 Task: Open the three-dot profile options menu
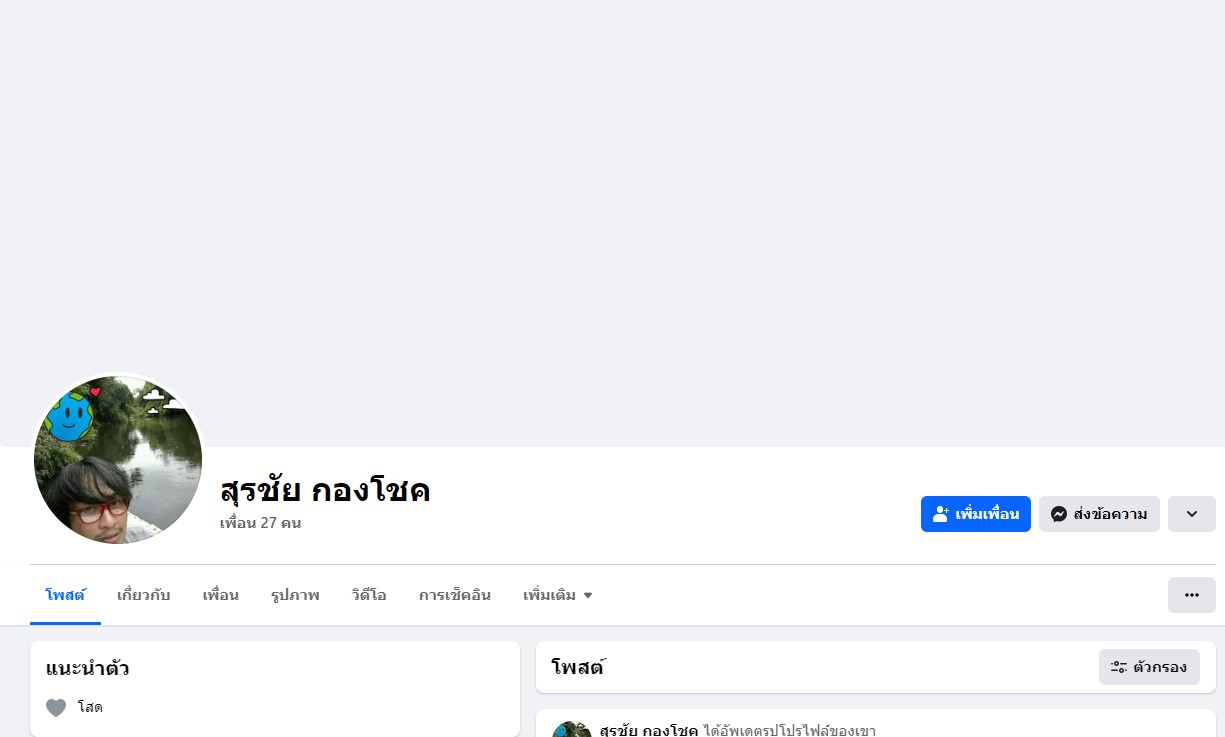tap(1191, 595)
